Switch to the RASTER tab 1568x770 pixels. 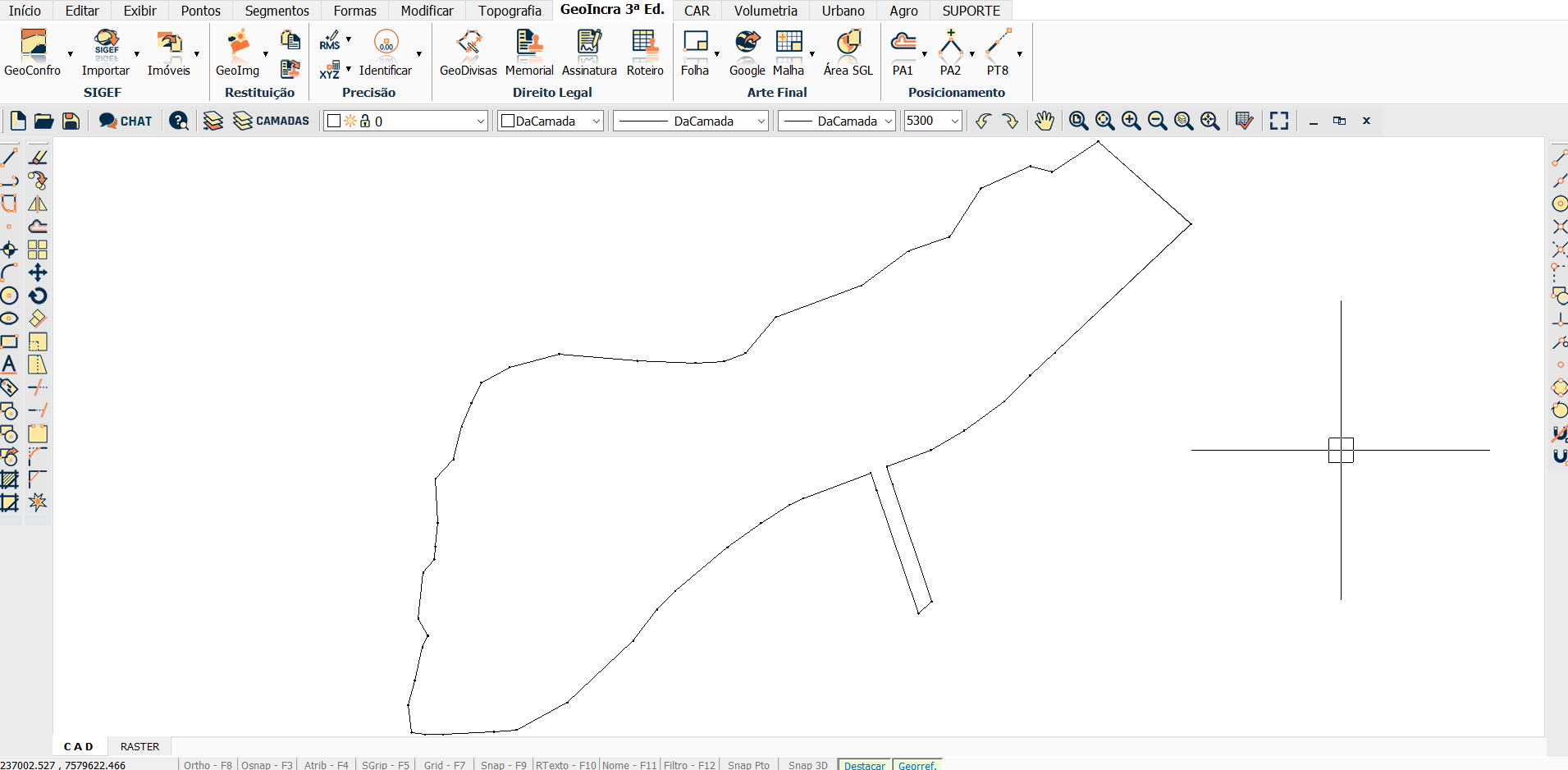pyautogui.click(x=139, y=746)
